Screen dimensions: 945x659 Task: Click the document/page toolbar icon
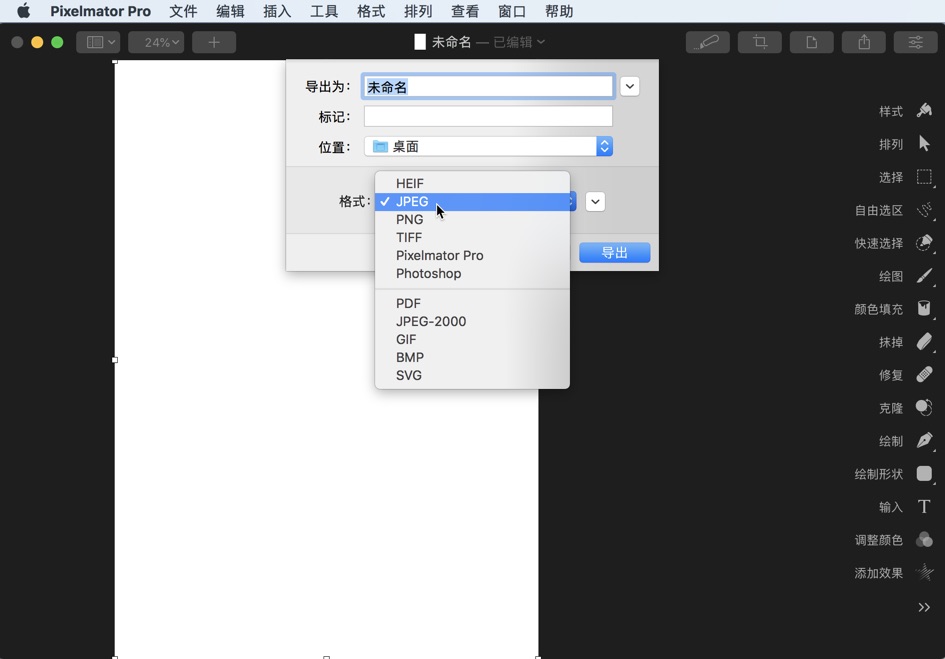(812, 42)
